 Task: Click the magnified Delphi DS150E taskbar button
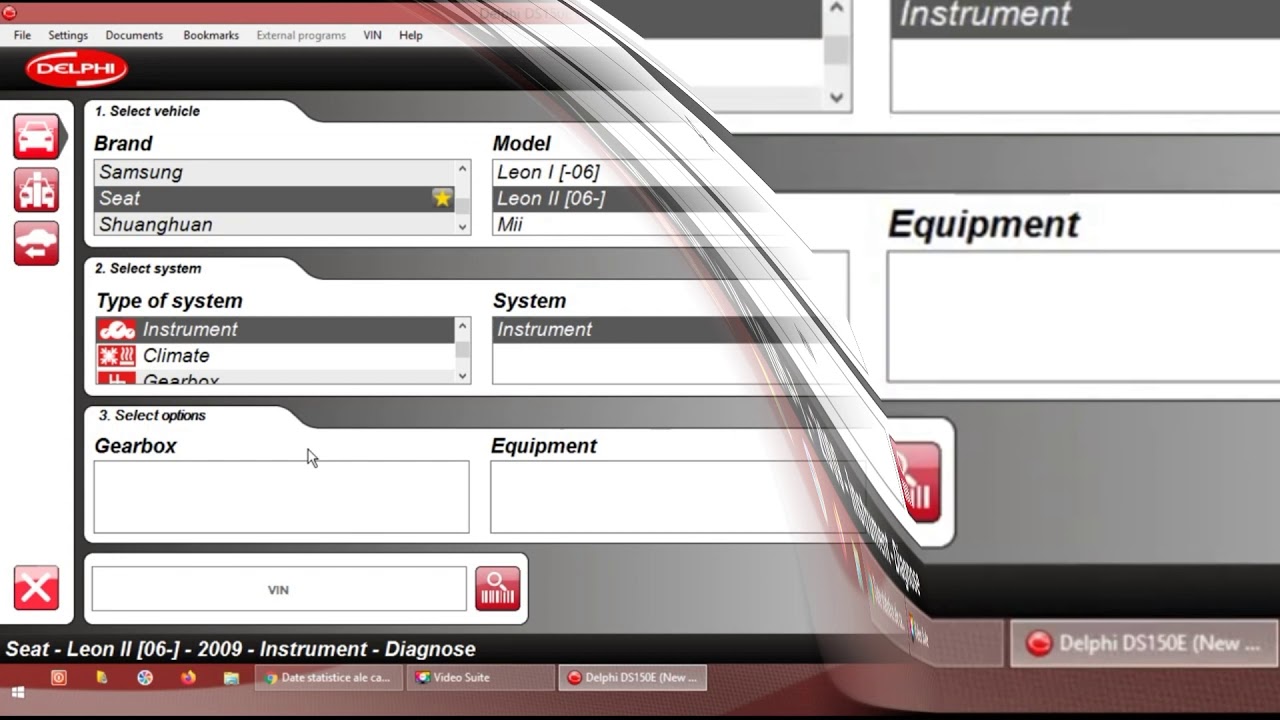pyautogui.click(x=1143, y=643)
